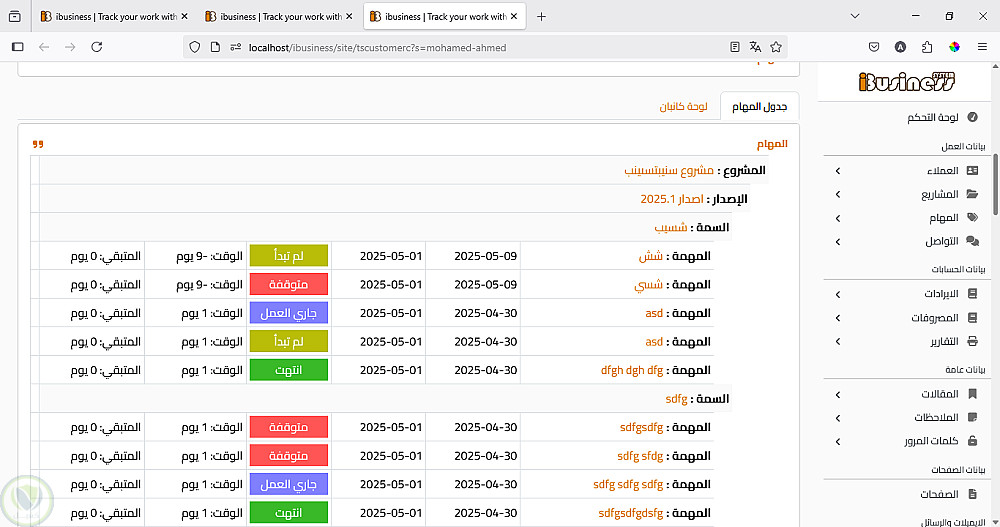Open Firefox translate page icon

(755, 47)
